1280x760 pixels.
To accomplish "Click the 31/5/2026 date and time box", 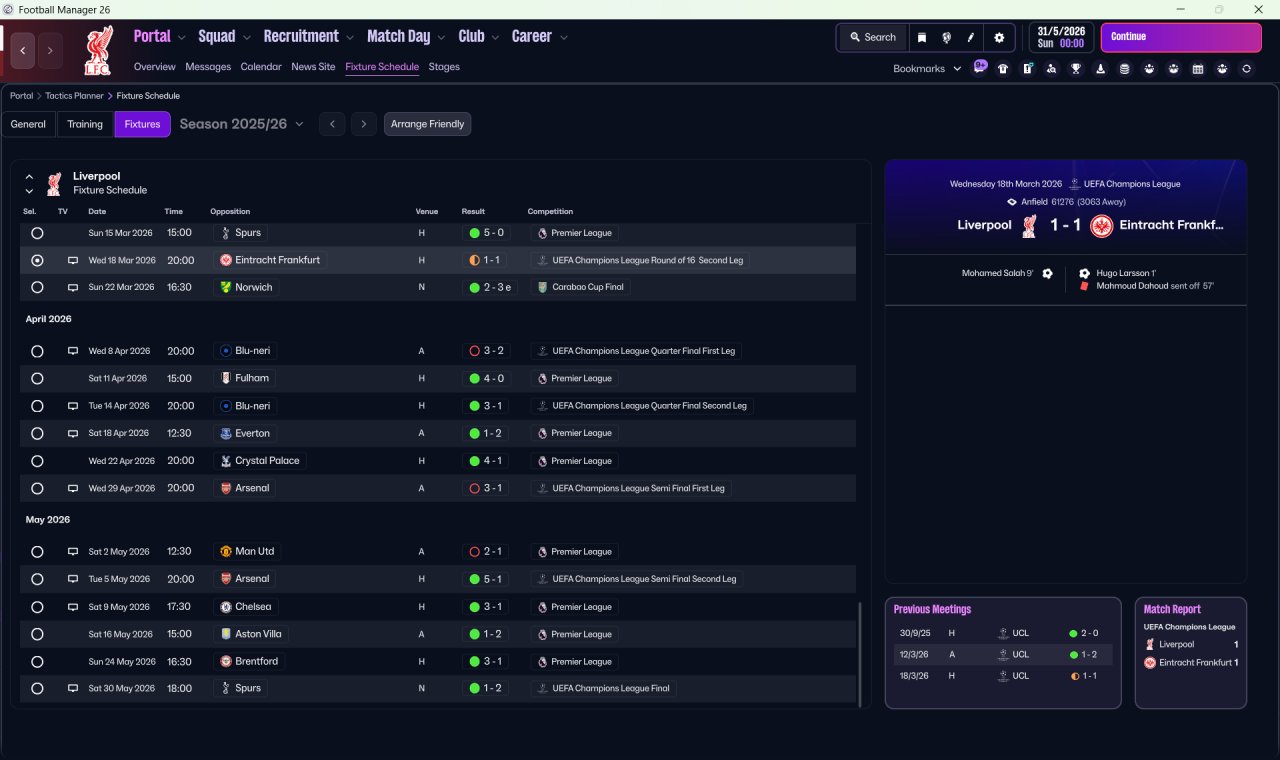I will click(x=1061, y=37).
